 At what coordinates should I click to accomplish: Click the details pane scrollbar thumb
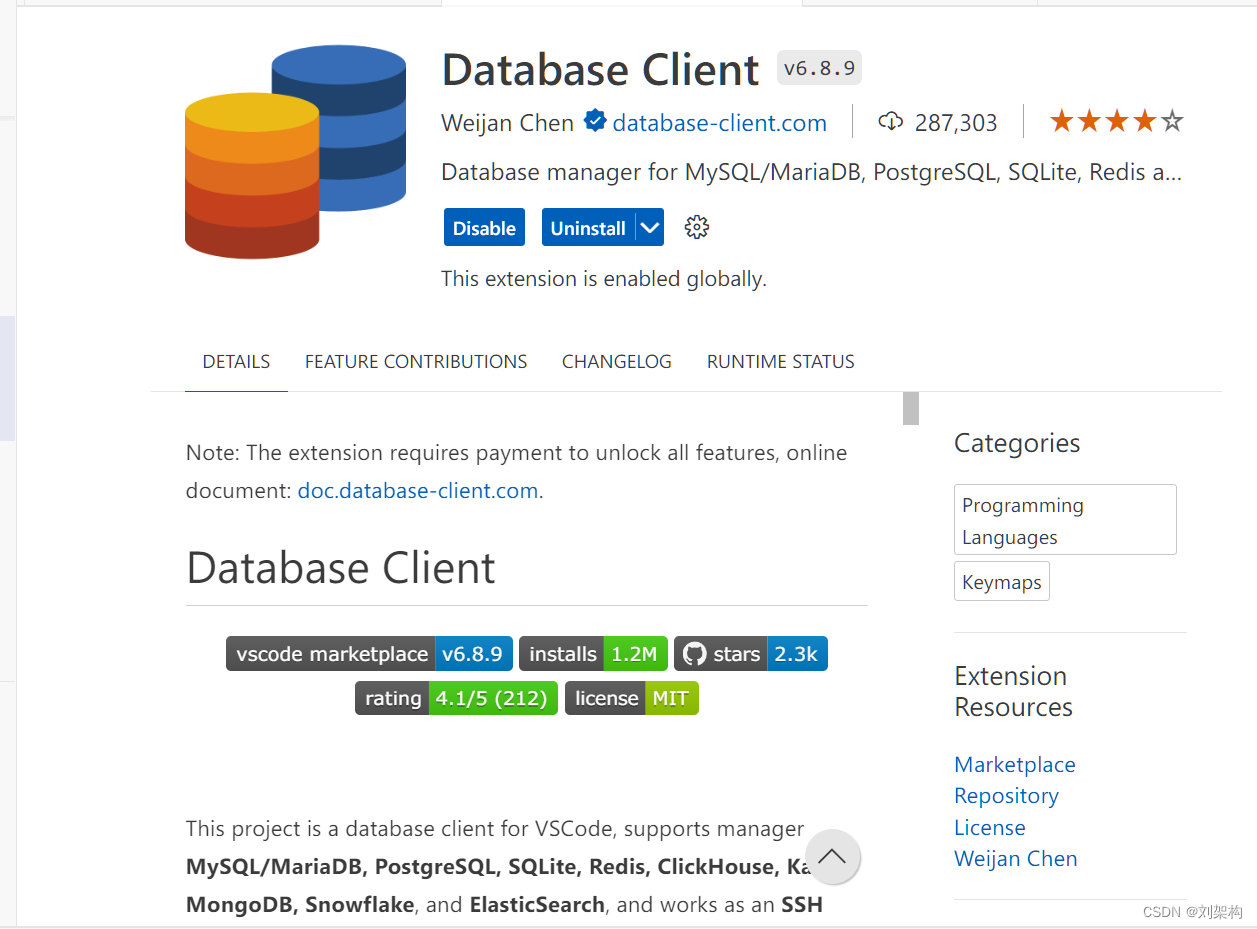[910, 408]
